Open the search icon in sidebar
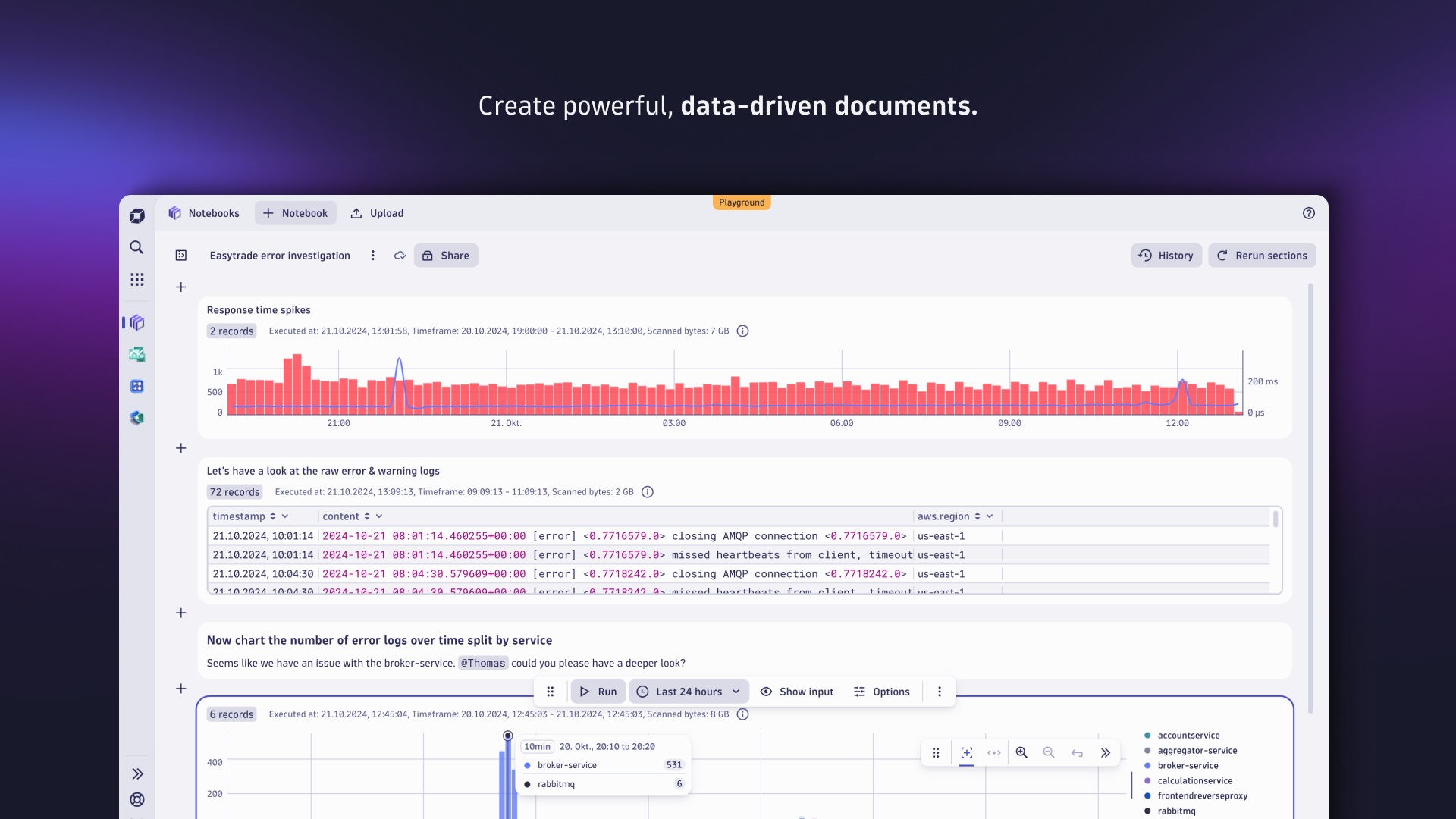This screenshot has width=1456, height=819. 136,247
